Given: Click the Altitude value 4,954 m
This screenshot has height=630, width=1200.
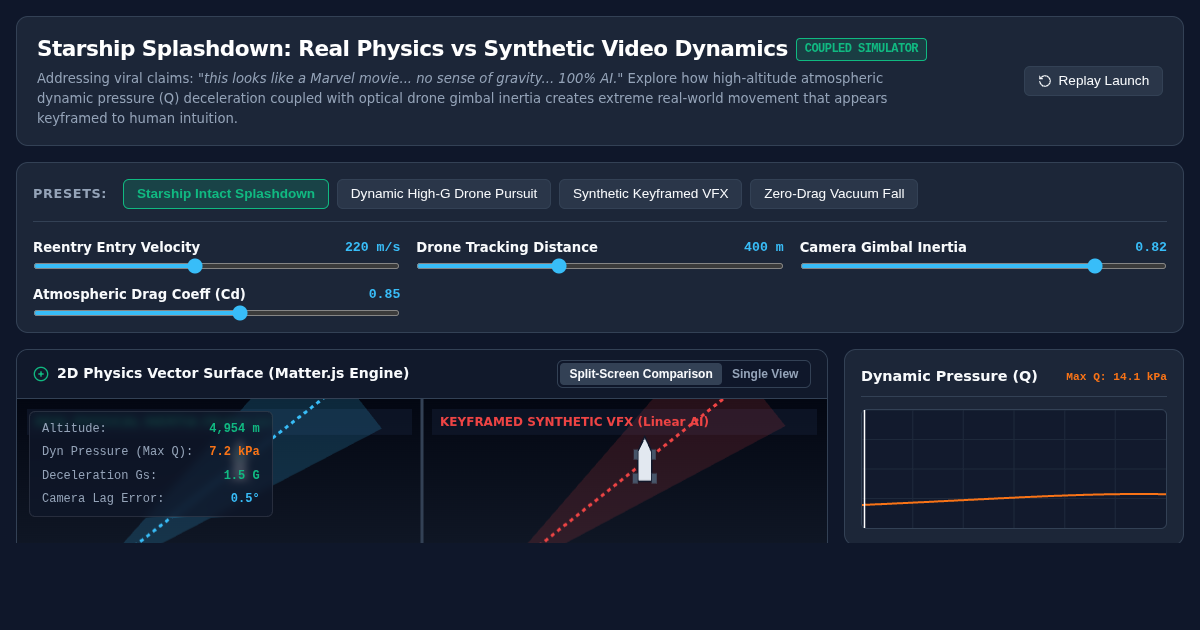Looking at the screenshot, I should [234, 429].
